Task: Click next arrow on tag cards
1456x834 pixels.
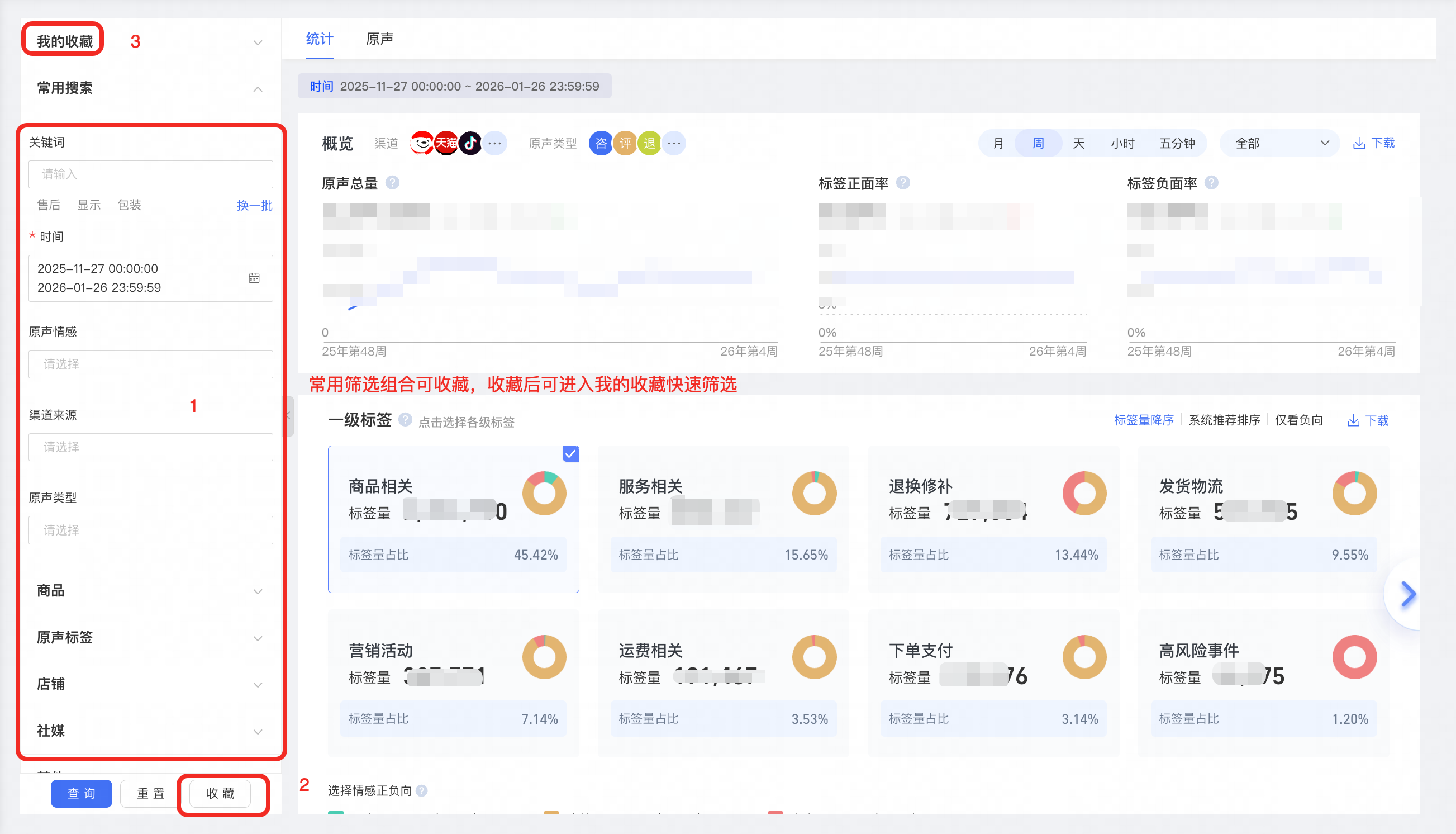Action: click(x=1408, y=594)
